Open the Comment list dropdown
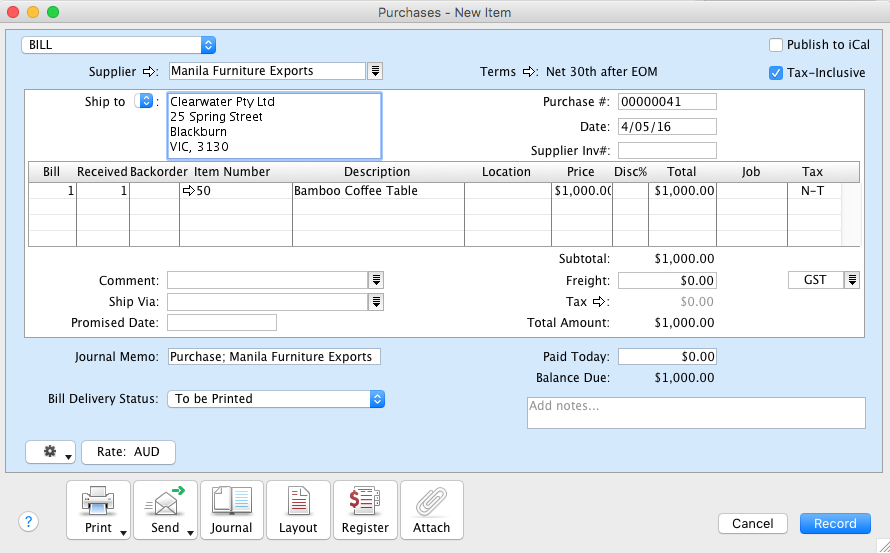 point(376,281)
